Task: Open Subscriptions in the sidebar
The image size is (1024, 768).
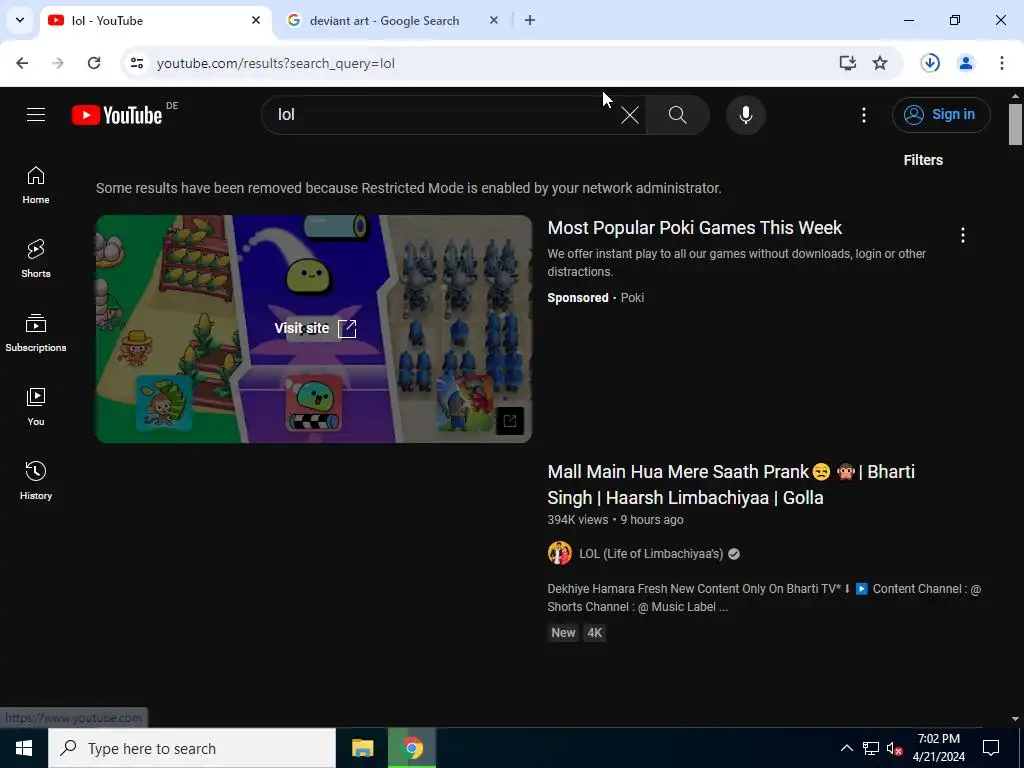Action: coord(36,332)
